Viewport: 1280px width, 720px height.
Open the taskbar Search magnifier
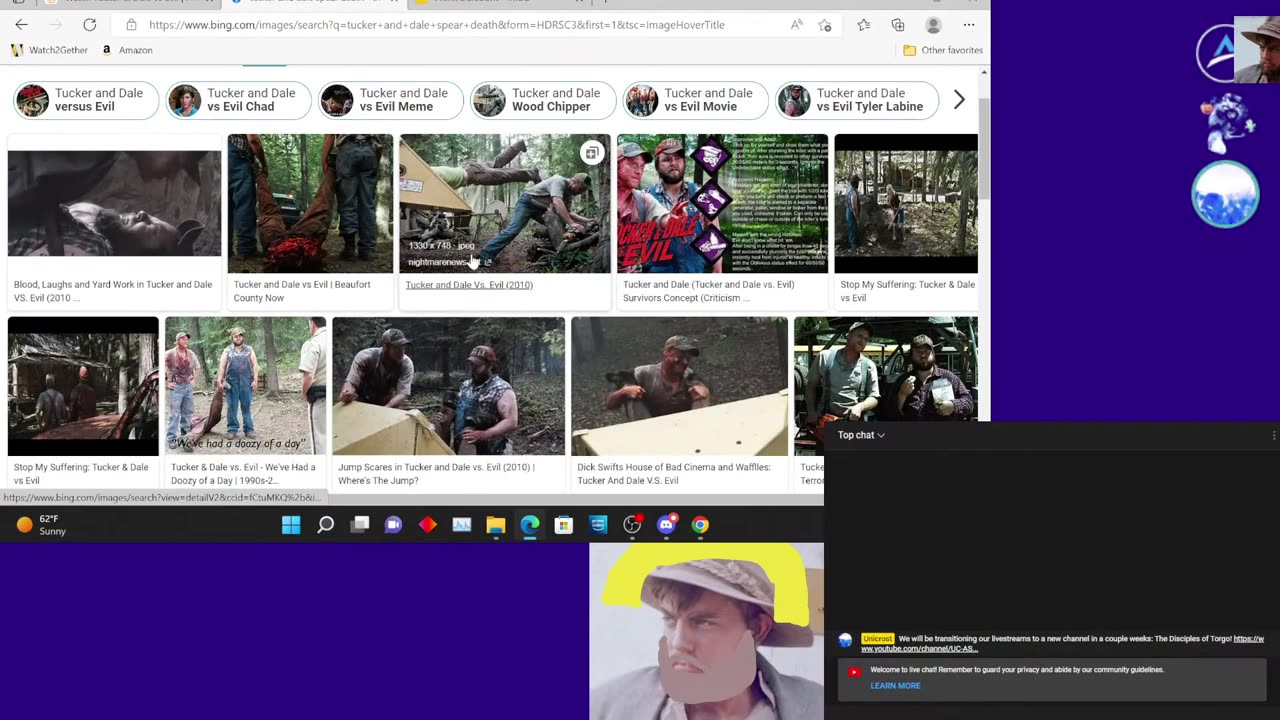point(325,525)
